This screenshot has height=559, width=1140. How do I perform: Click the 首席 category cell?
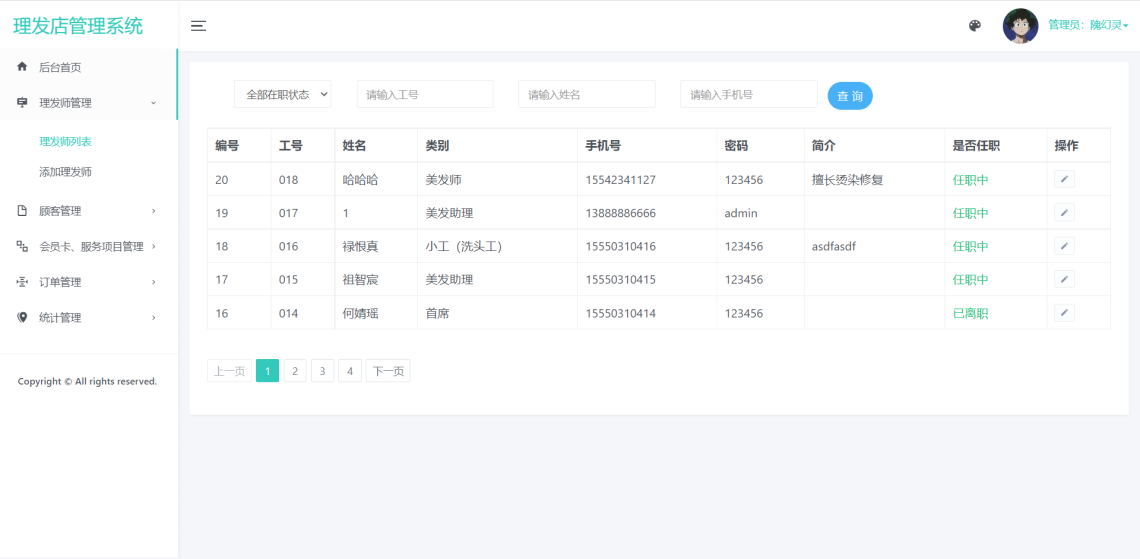438,313
